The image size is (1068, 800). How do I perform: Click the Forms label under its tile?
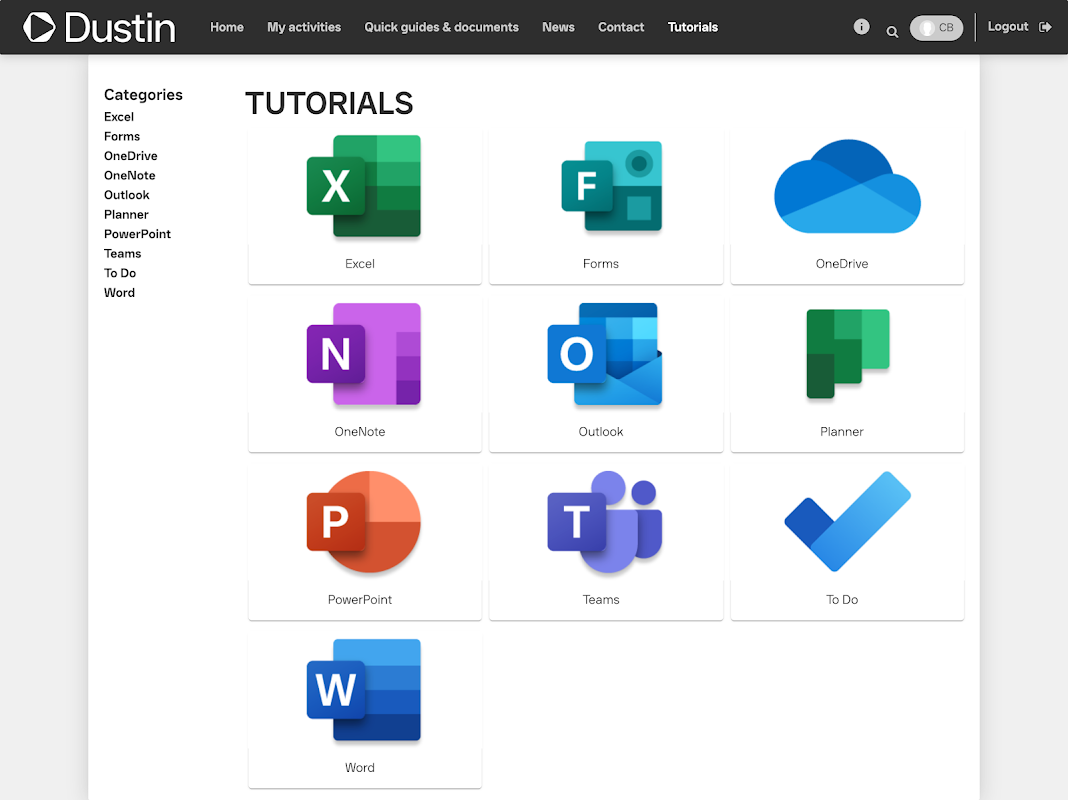click(601, 264)
